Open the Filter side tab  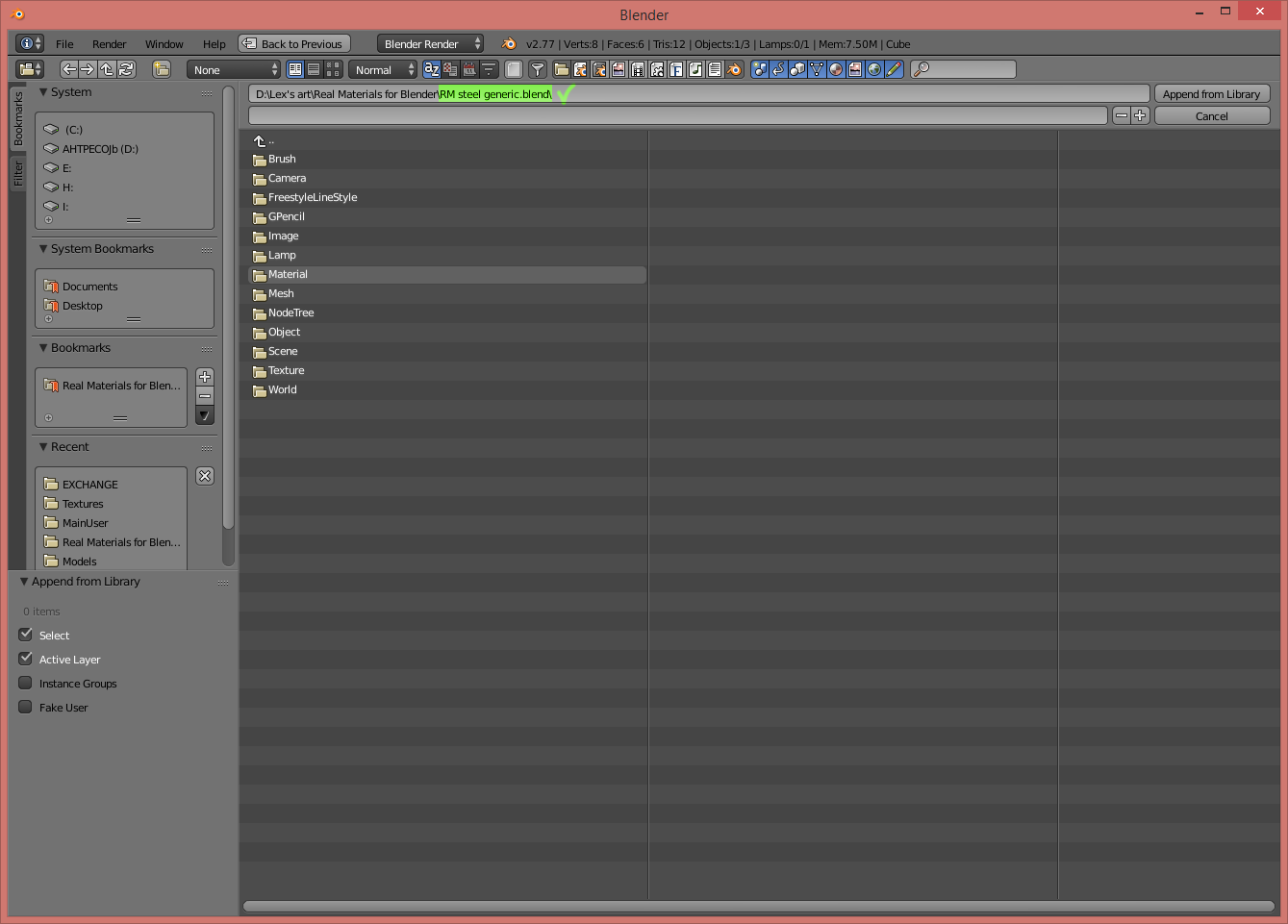click(17, 174)
